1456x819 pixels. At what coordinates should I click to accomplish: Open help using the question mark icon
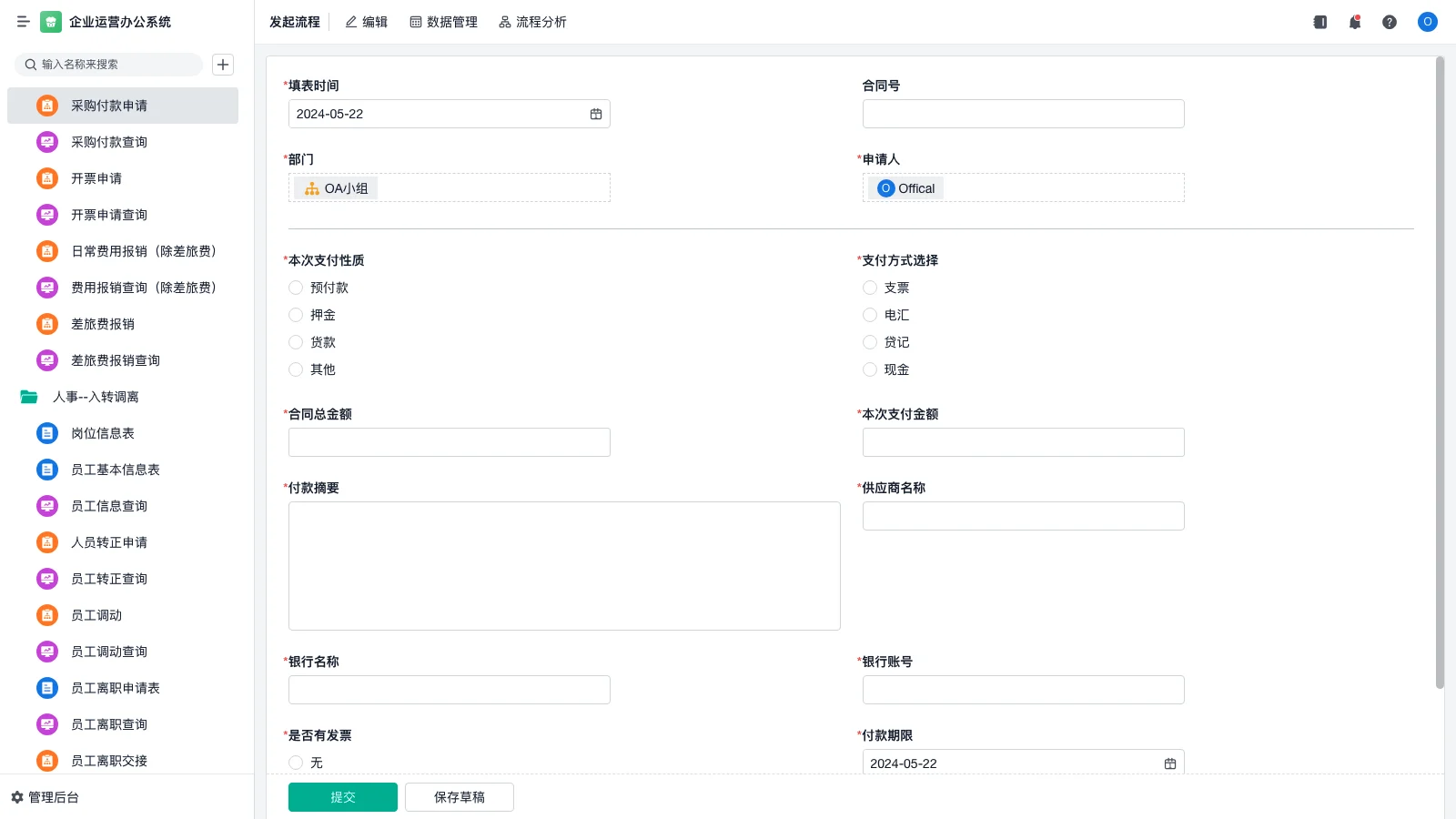(1390, 22)
